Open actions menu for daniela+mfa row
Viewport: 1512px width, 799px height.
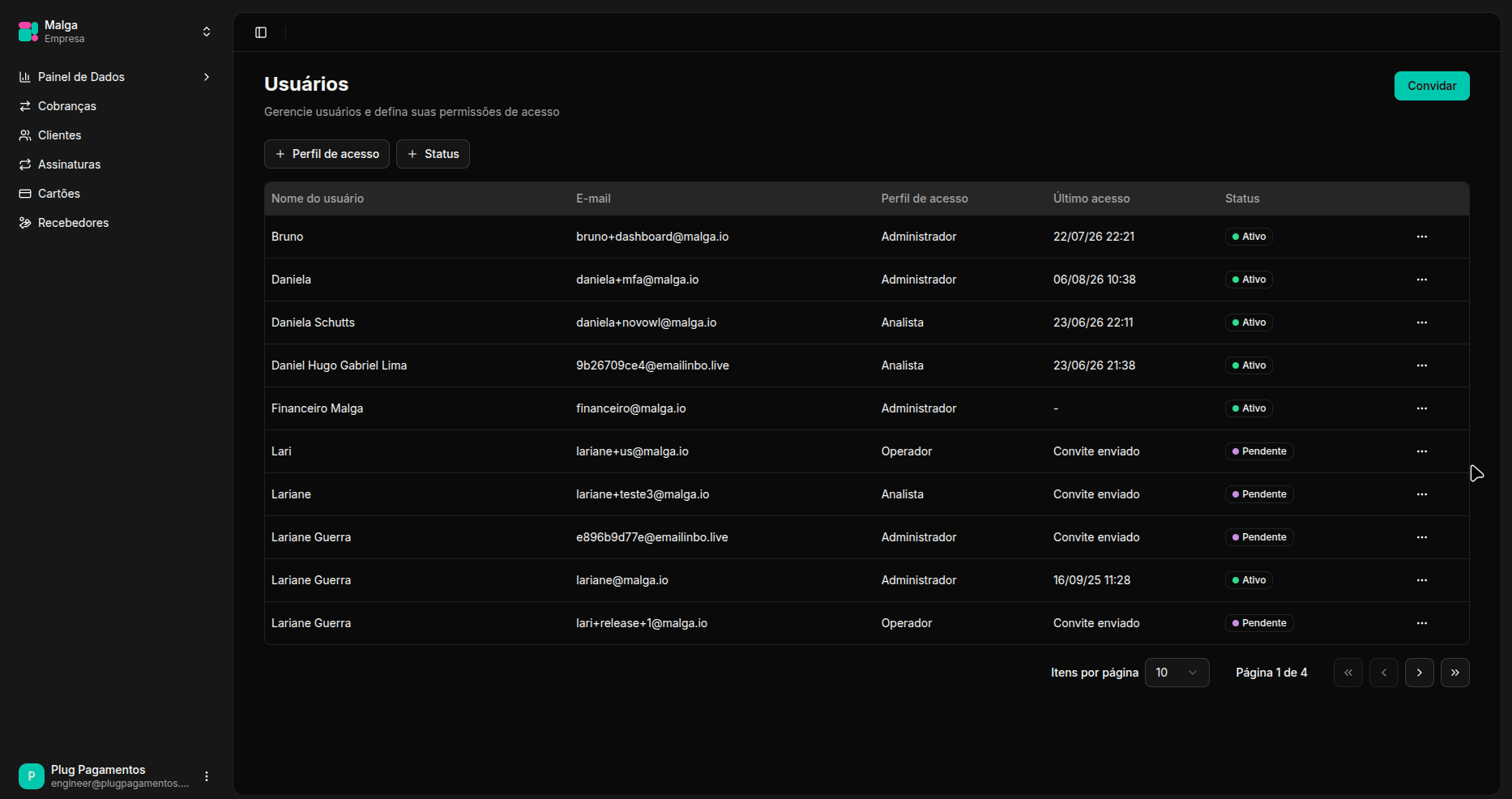pyautogui.click(x=1422, y=280)
